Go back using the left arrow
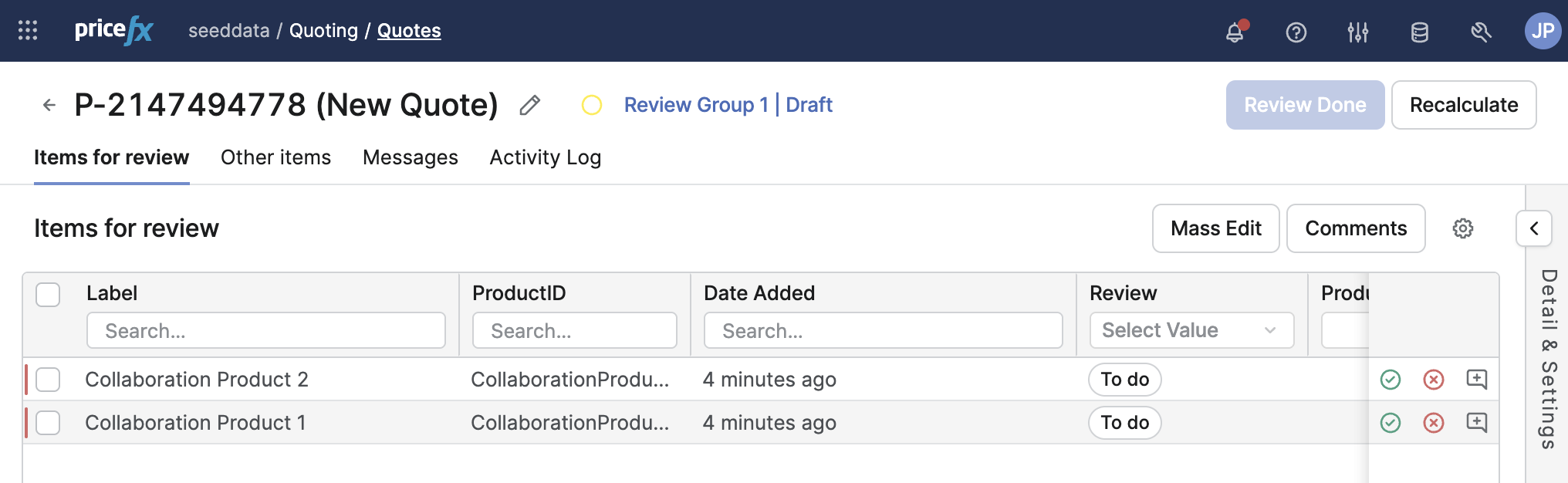 pyautogui.click(x=49, y=105)
